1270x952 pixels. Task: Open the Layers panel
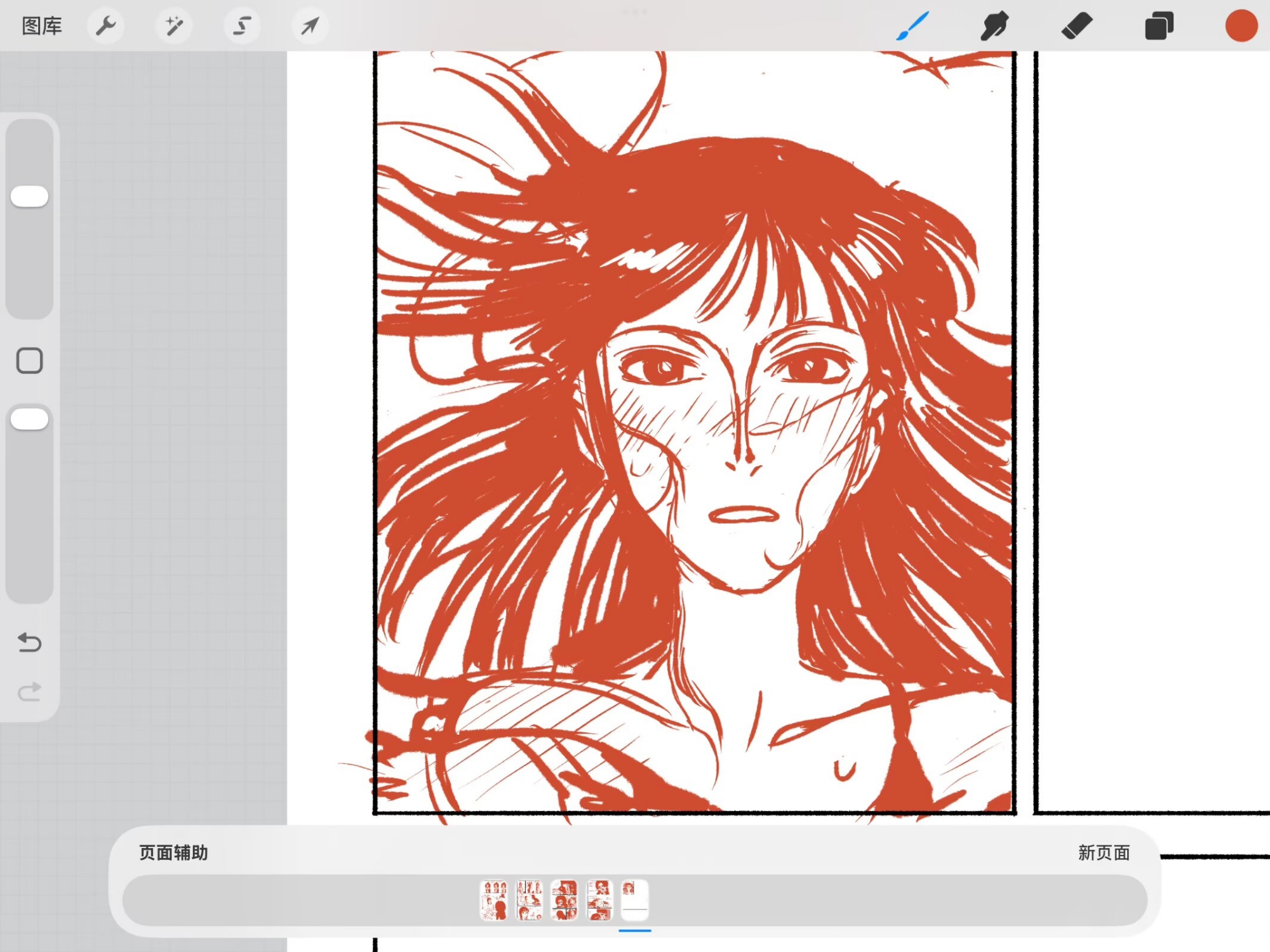tap(1159, 26)
